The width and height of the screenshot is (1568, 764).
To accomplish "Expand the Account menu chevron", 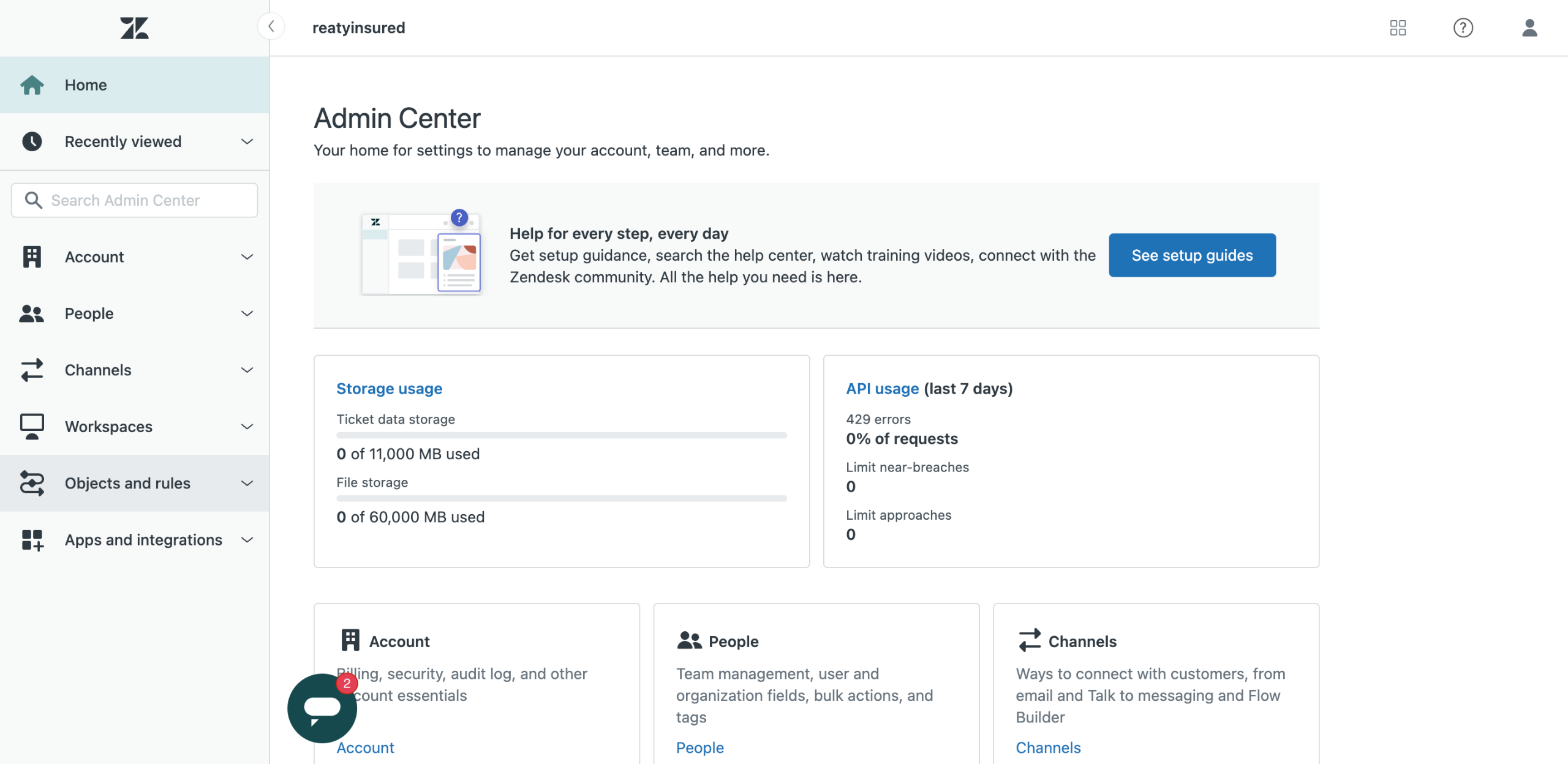I will click(x=247, y=257).
